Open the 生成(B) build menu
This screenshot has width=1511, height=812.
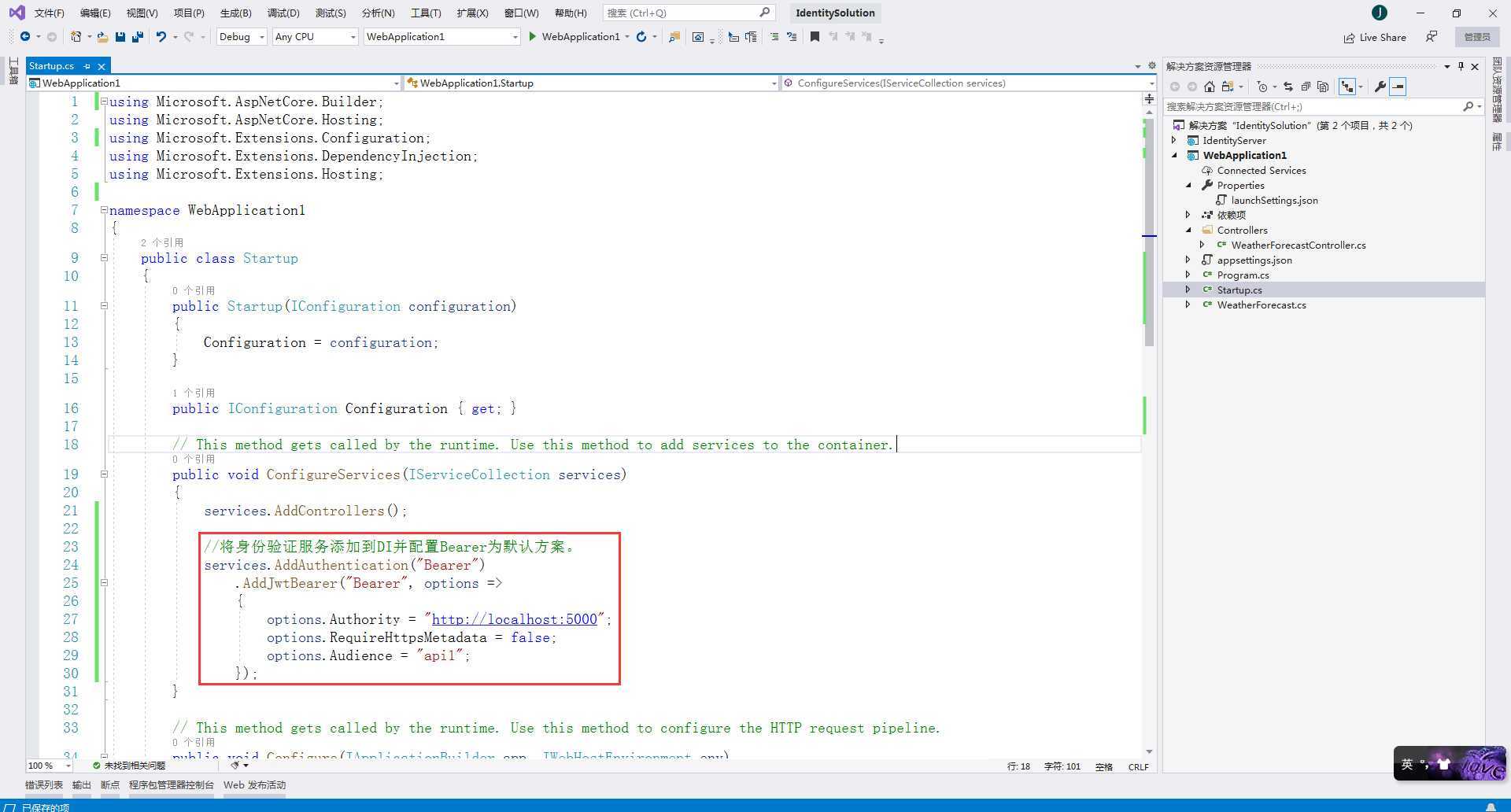tap(235, 13)
